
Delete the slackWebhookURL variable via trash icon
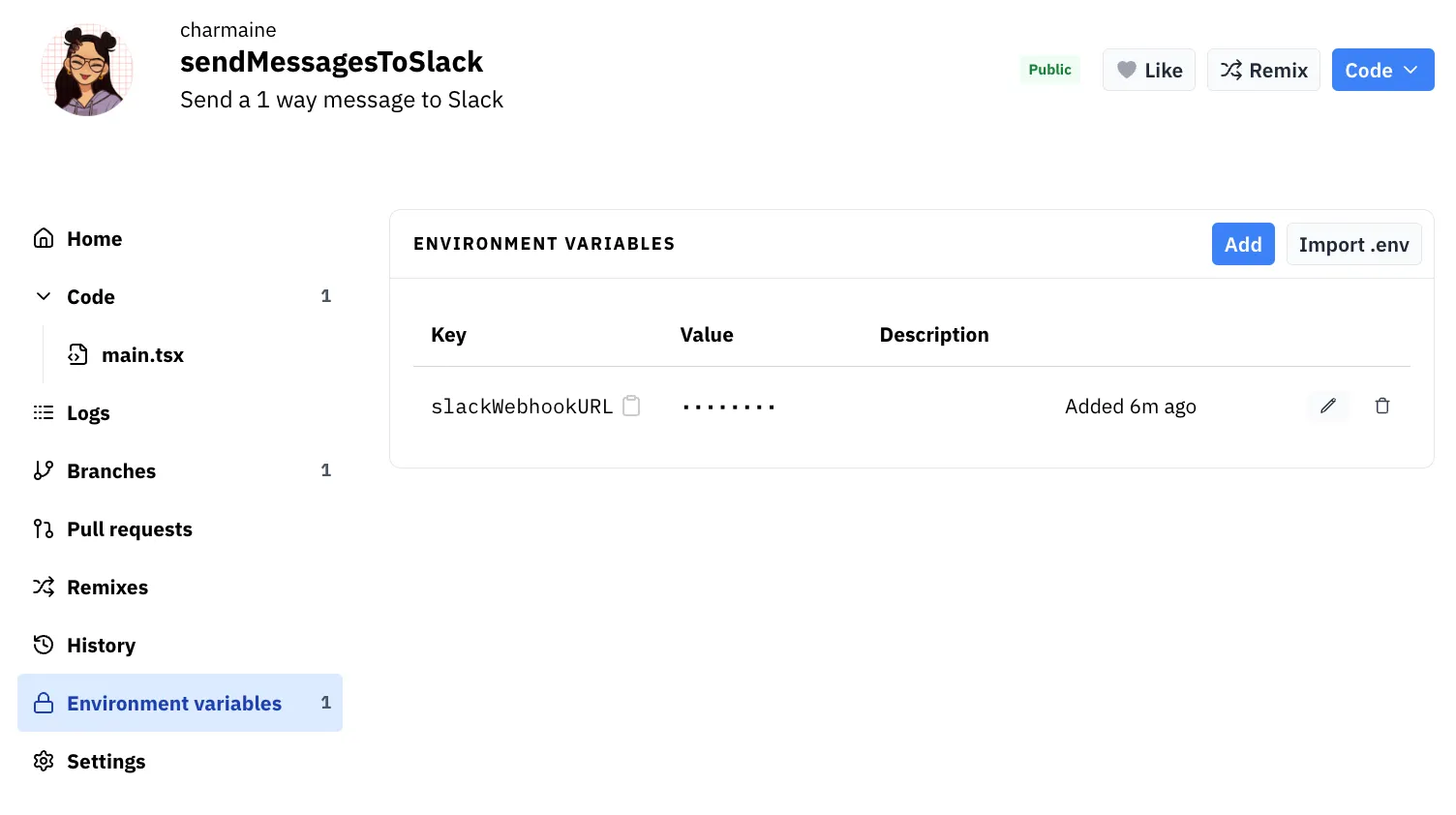click(x=1381, y=406)
